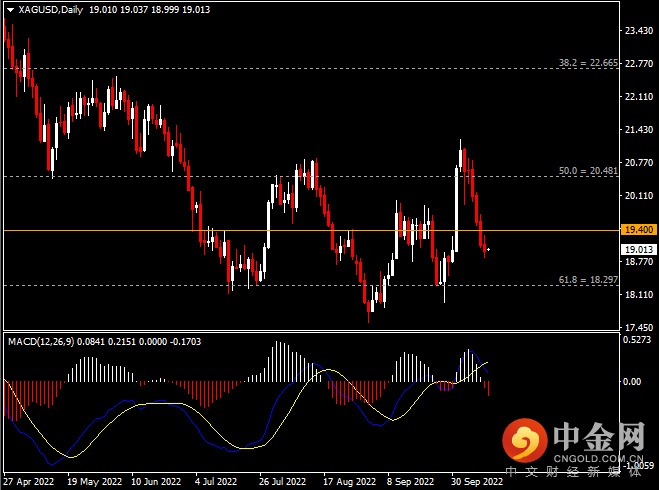This screenshot has height=490, width=659.
Task: Click the 22.110 price axis value
Action: tap(639, 97)
